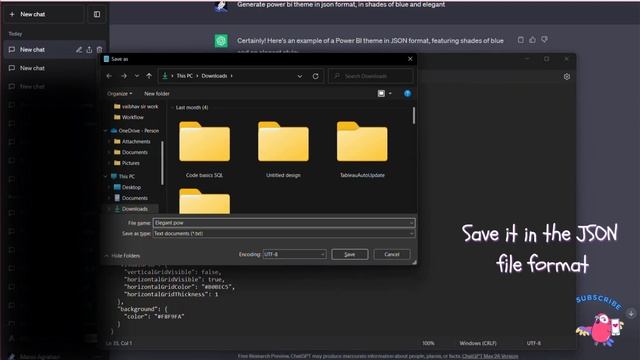Open the recent locations chevron in Save as
Screen dimensions: 640x360
(137, 76)
